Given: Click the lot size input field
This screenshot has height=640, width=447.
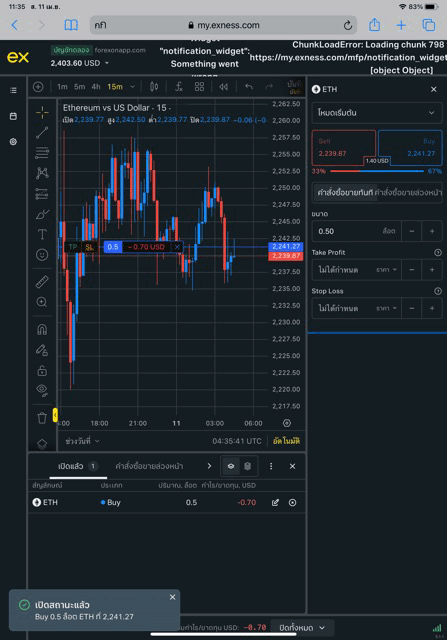Looking at the screenshot, I should coord(356,231).
